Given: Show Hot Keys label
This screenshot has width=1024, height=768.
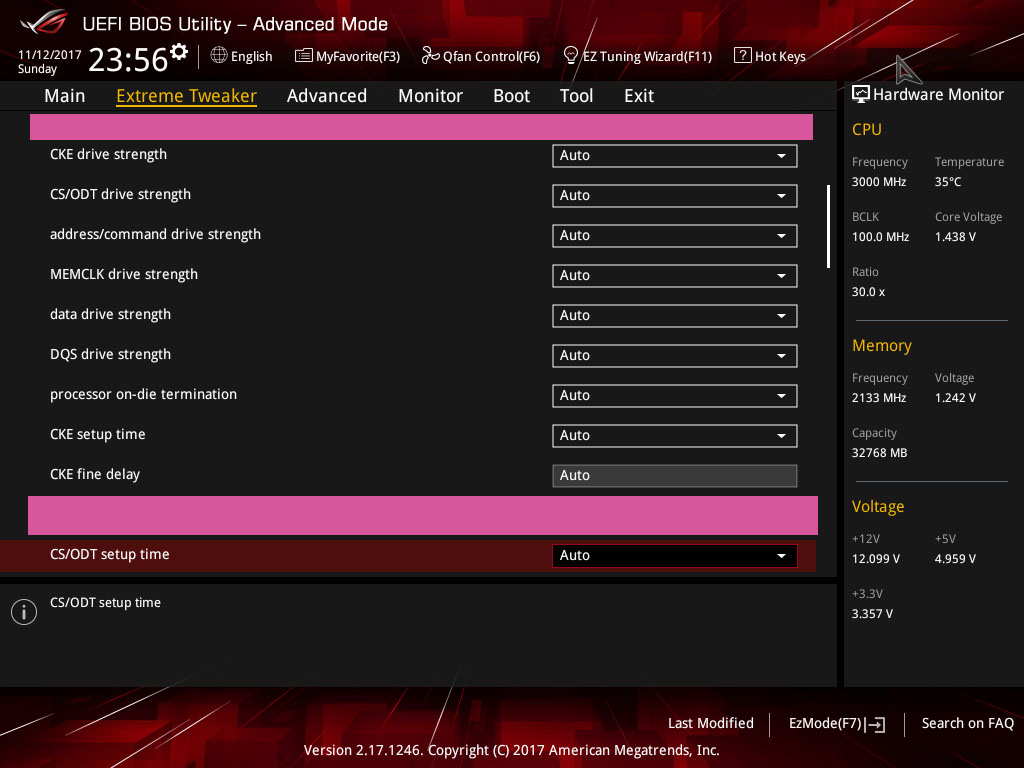Looking at the screenshot, I should click(x=780, y=57).
